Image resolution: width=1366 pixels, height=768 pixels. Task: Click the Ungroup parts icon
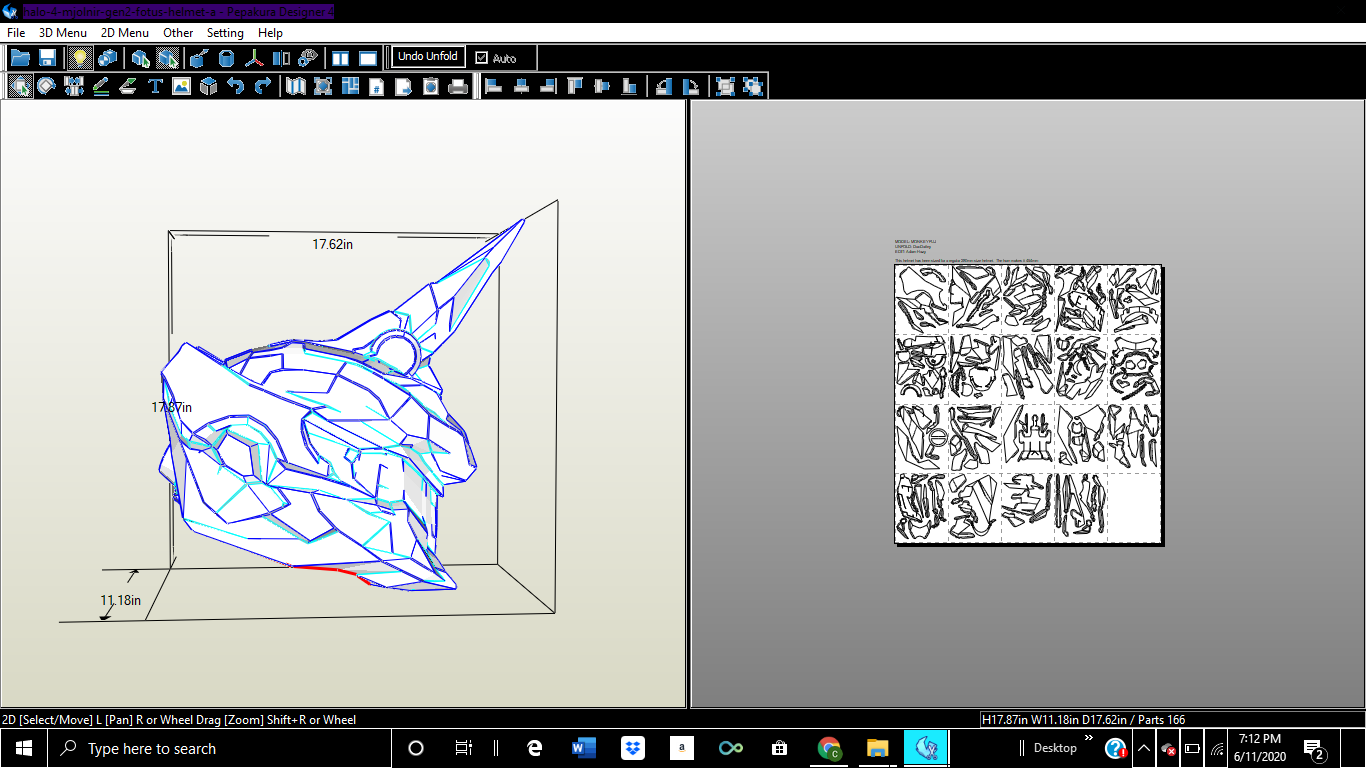point(752,86)
